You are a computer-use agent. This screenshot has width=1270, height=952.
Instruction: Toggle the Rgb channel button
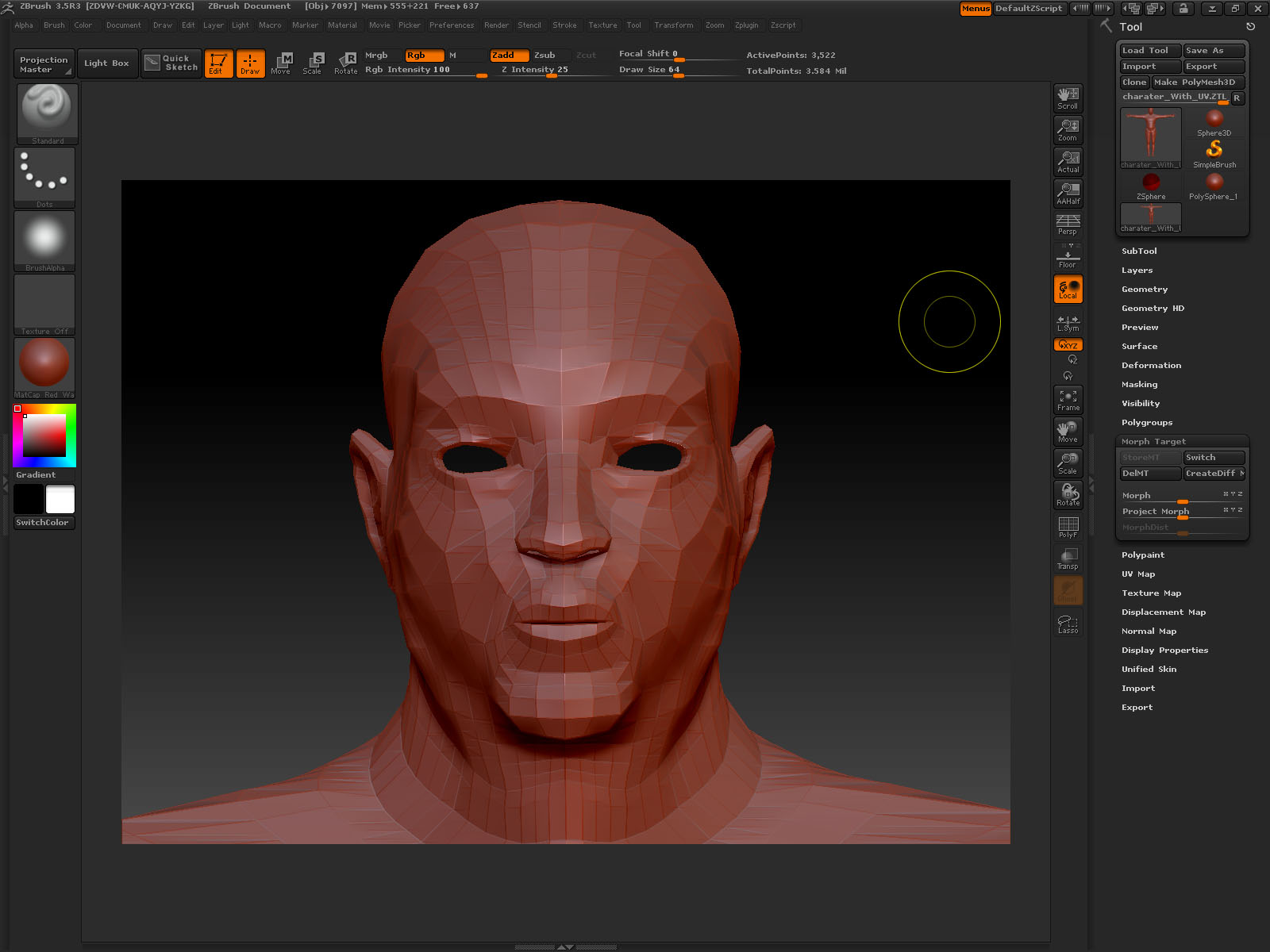click(x=424, y=56)
